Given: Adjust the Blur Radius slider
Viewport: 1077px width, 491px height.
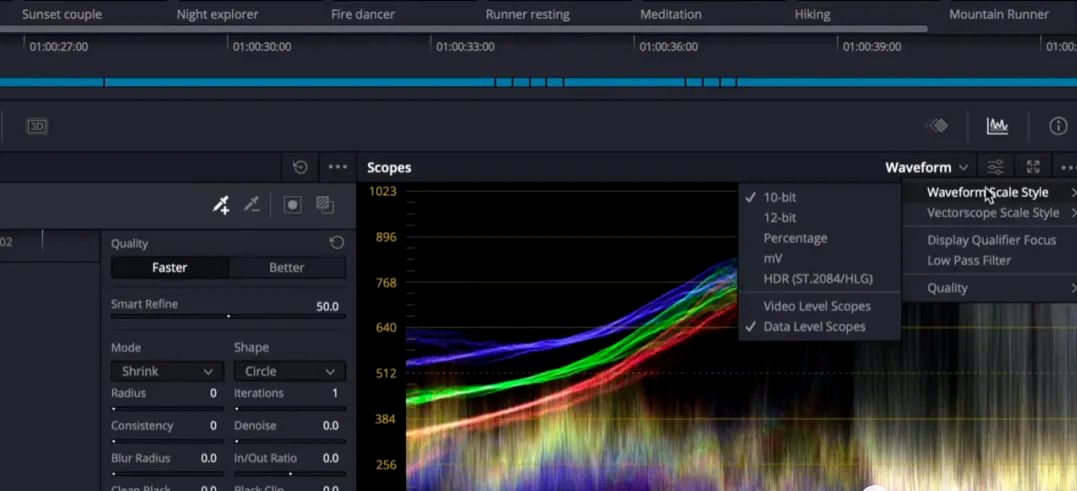Looking at the screenshot, I should (x=168, y=474).
